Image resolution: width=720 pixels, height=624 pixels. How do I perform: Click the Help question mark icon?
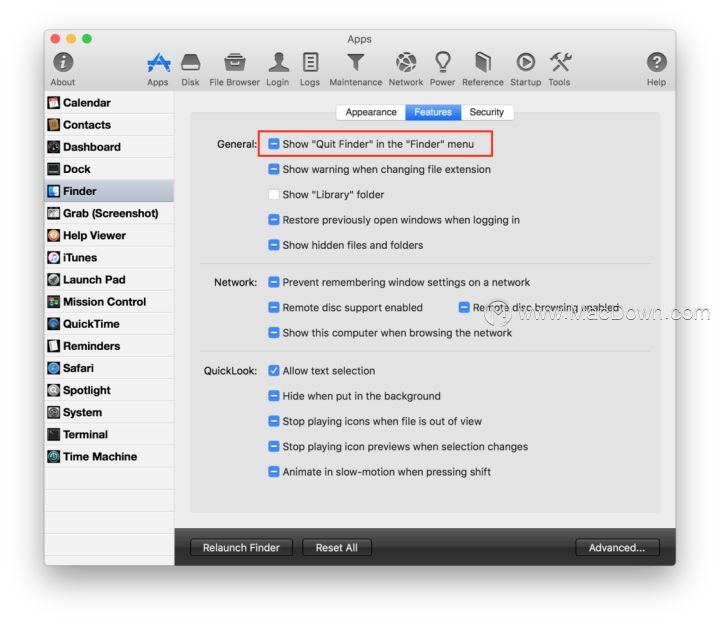tap(657, 62)
